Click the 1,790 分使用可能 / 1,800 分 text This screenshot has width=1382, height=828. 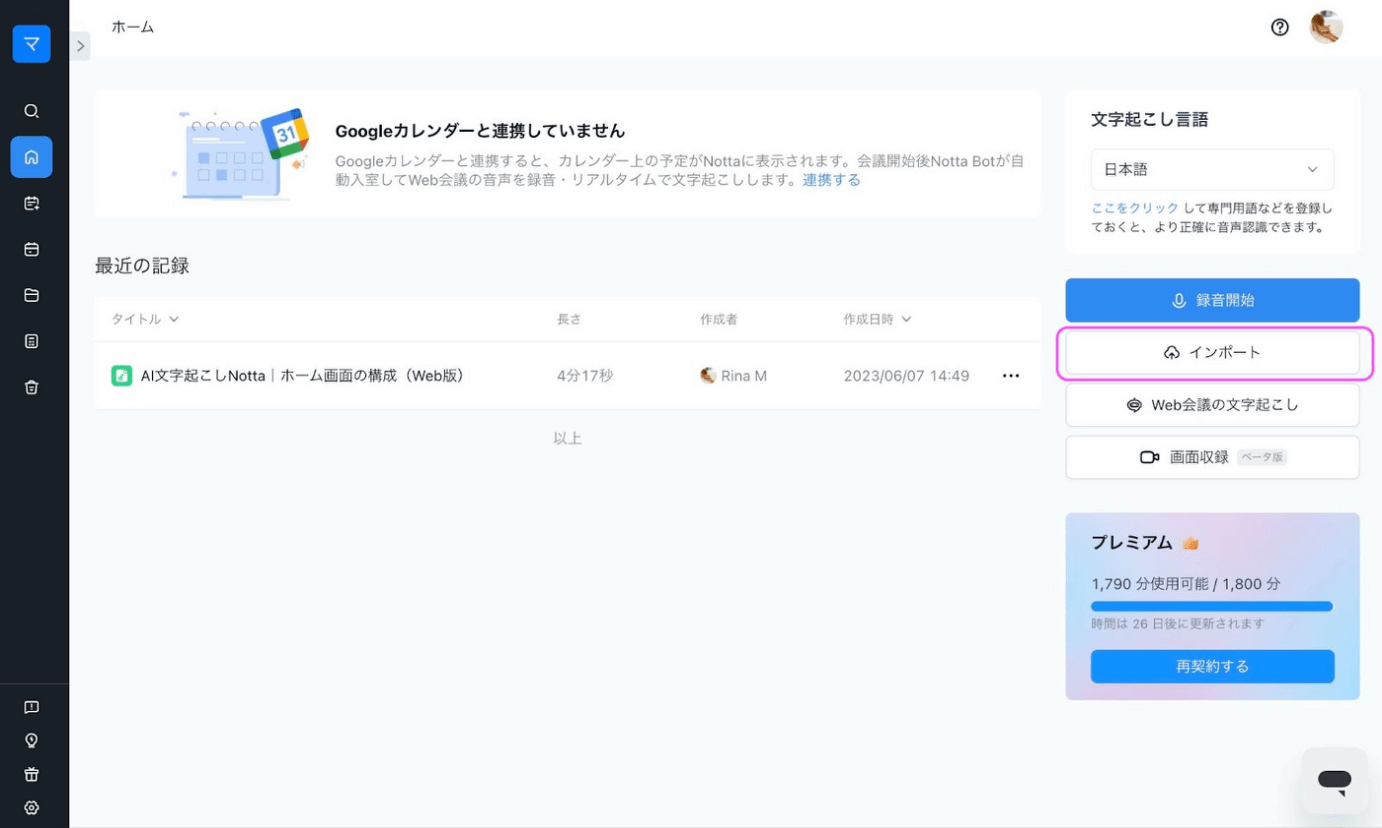[x=1185, y=583]
